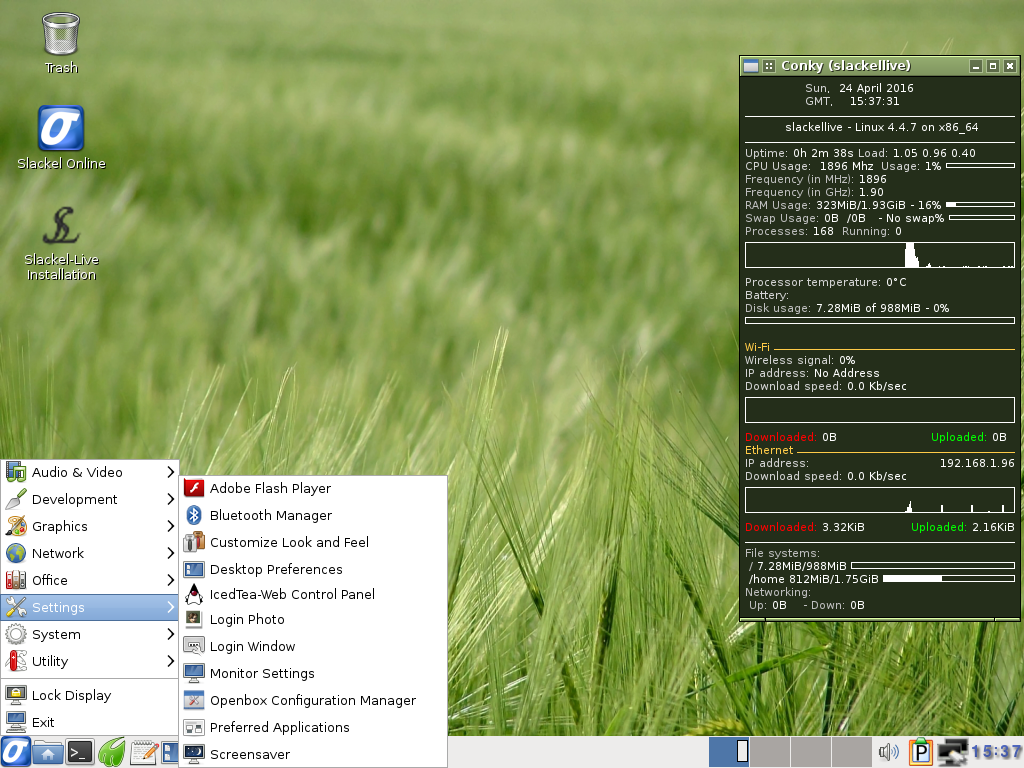This screenshot has width=1024, height=768.
Task: Open Login Window settings
Action: pos(313,647)
